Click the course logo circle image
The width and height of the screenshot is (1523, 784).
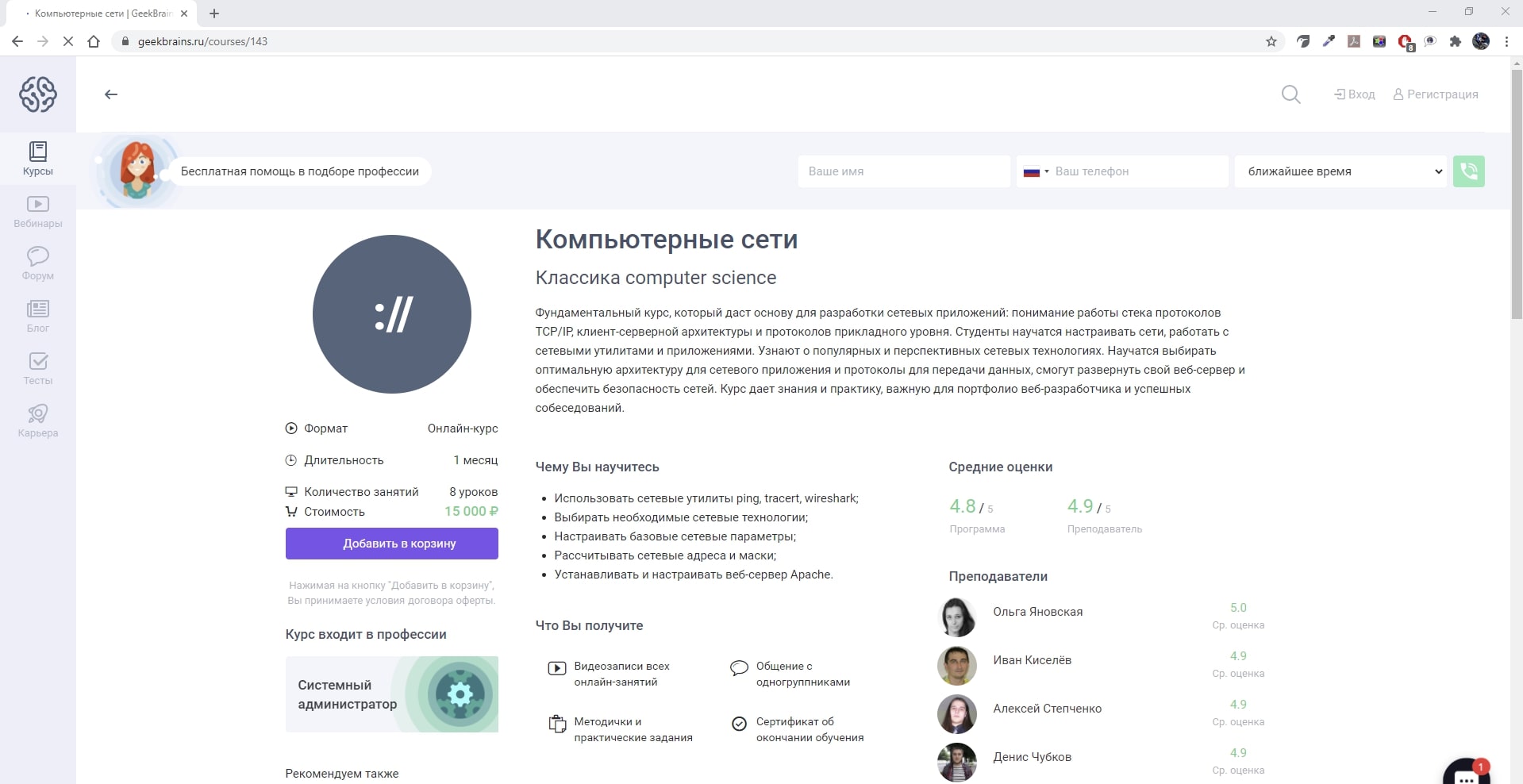tap(392, 314)
